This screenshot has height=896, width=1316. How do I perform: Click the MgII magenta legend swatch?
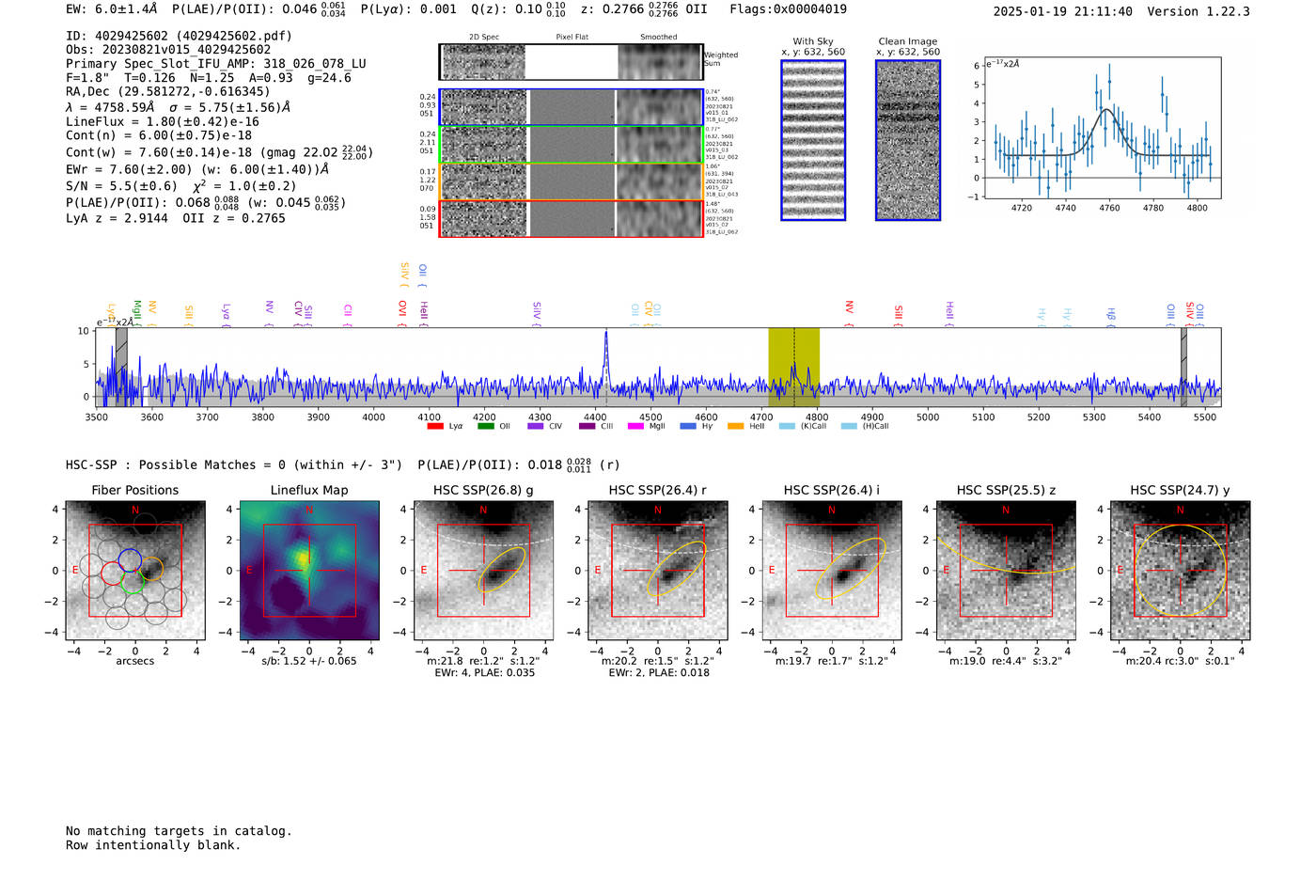pyautogui.click(x=635, y=427)
